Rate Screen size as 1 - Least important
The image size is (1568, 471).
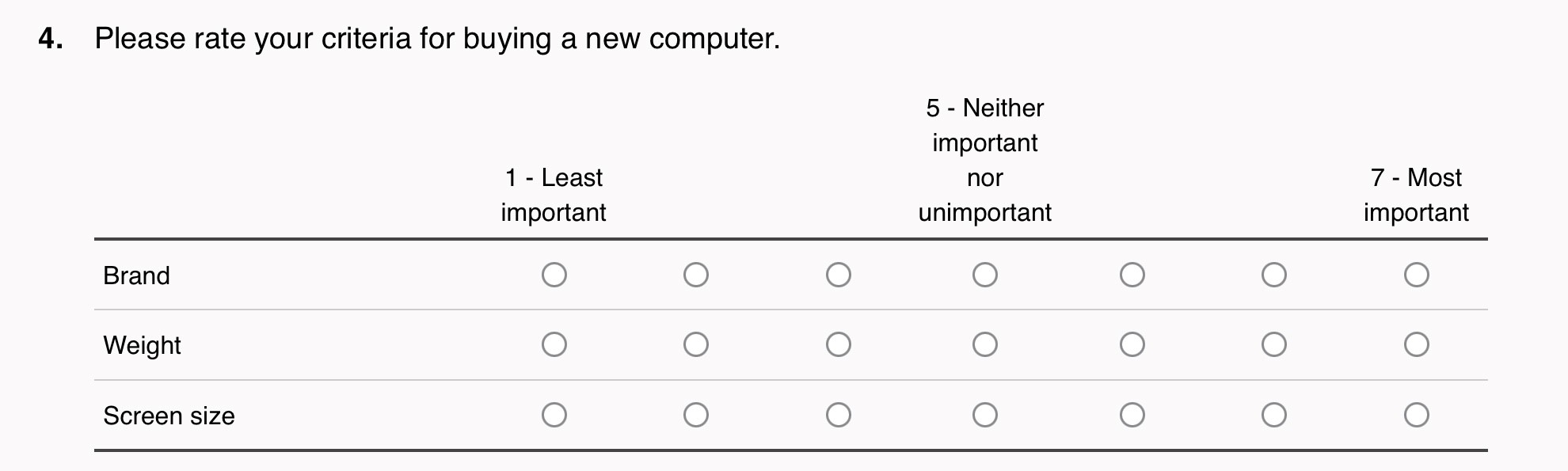click(554, 415)
